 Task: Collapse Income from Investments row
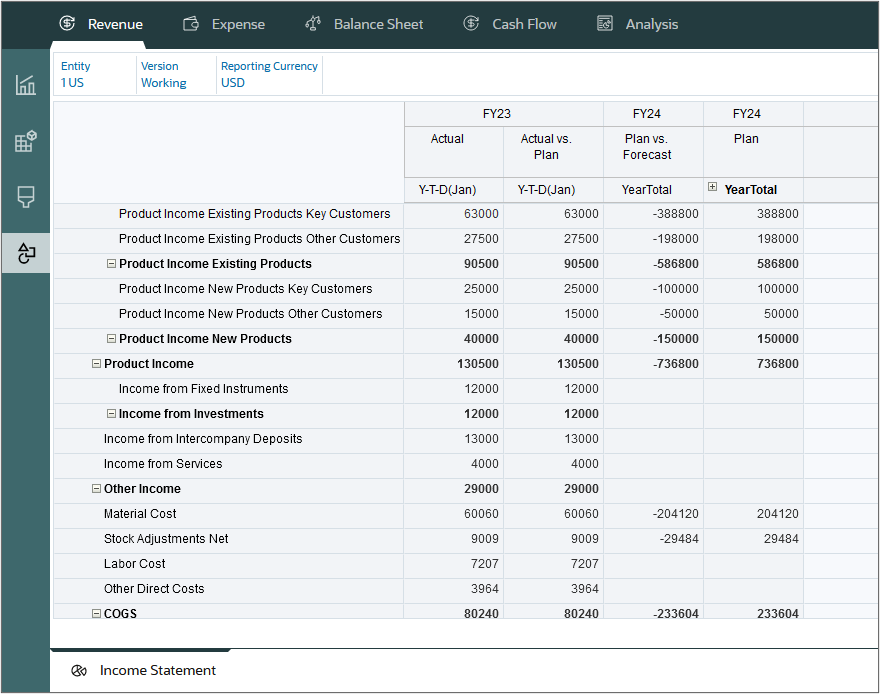click(111, 414)
